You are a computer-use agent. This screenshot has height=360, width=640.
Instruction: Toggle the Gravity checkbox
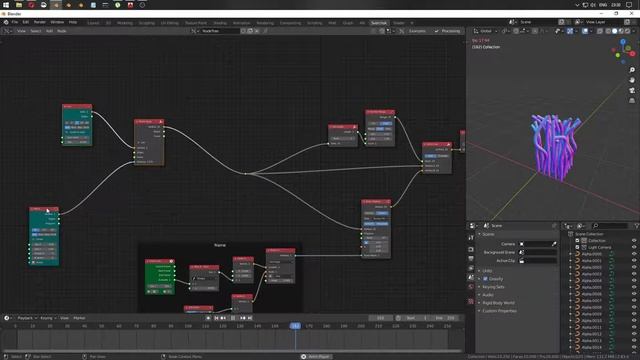click(x=486, y=279)
